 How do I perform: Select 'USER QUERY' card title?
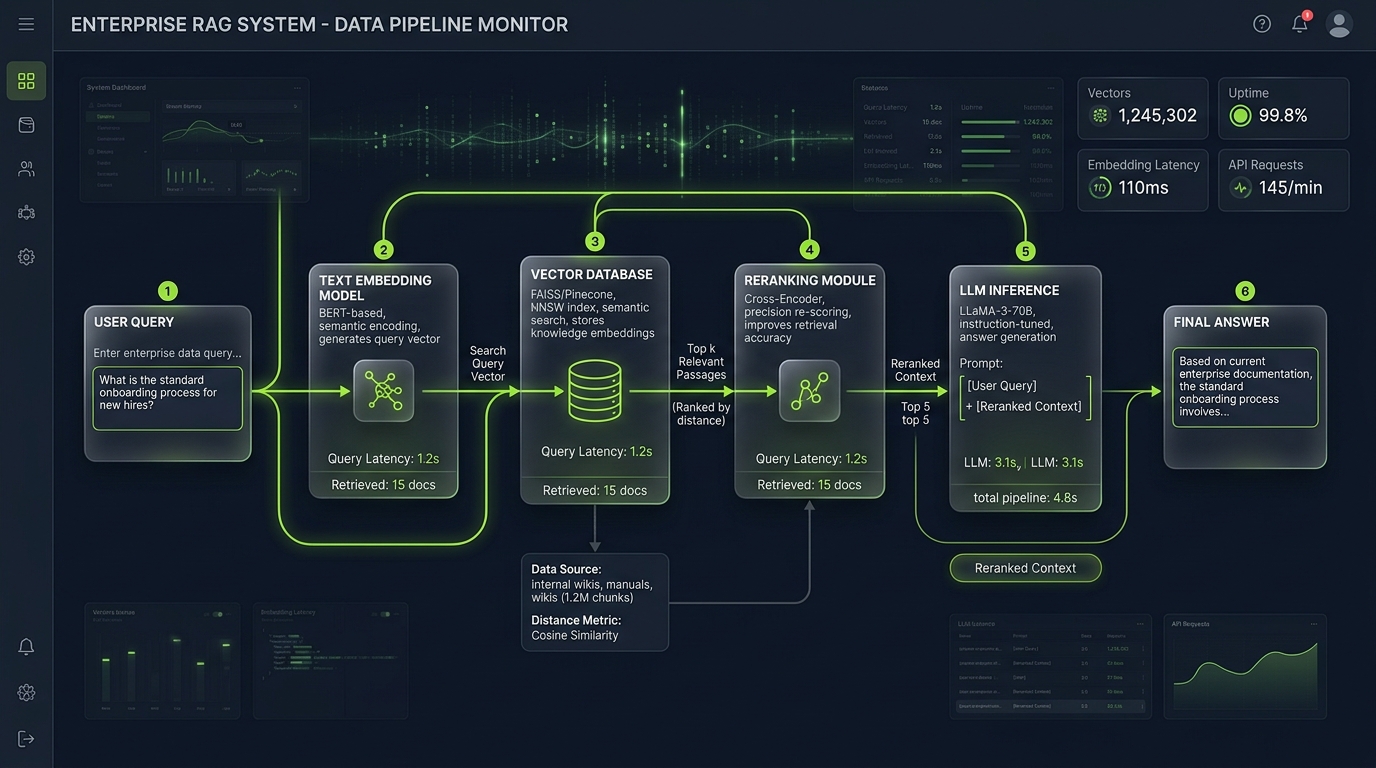[x=134, y=322]
